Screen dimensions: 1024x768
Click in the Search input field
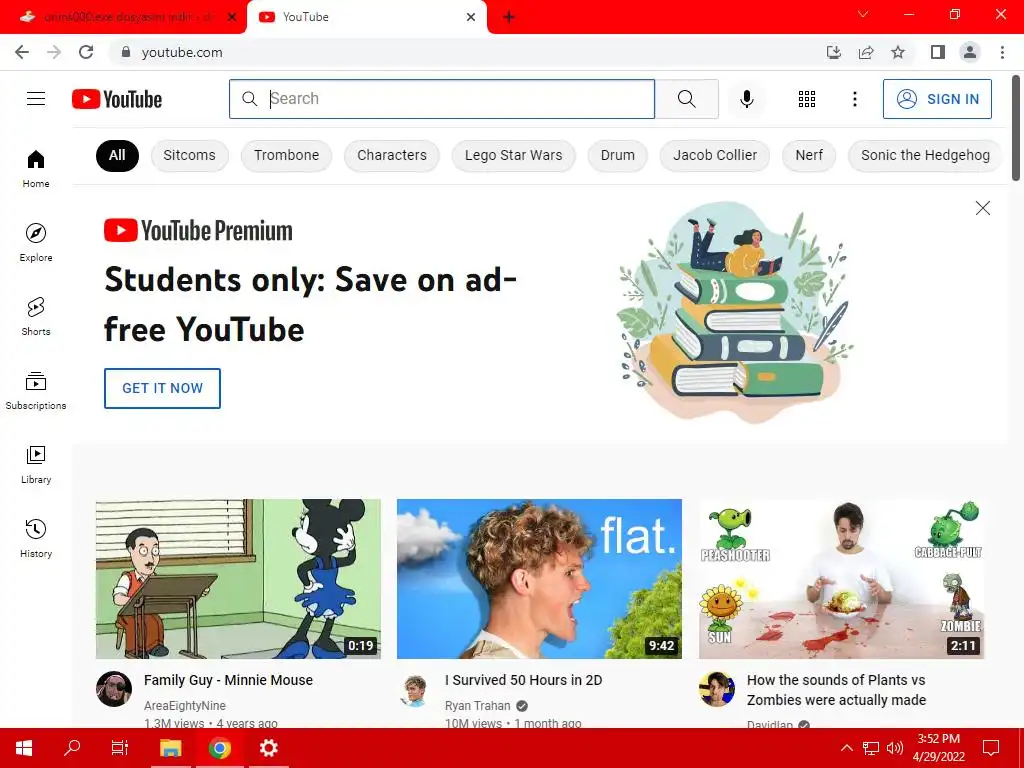pyautogui.click(x=442, y=99)
